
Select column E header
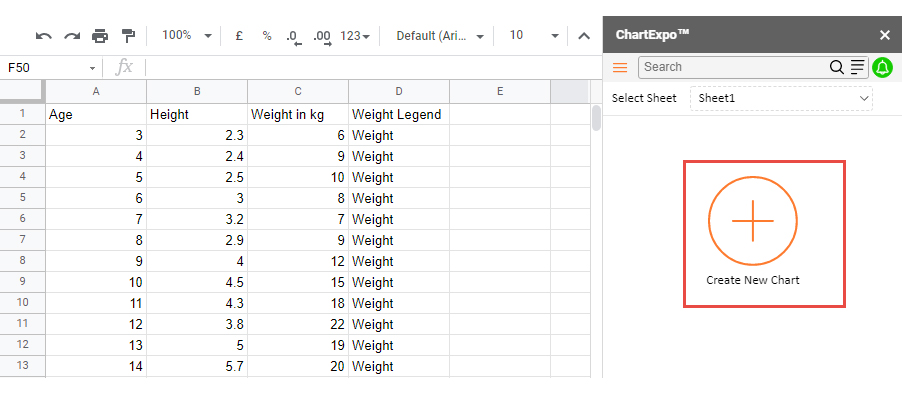click(x=500, y=91)
